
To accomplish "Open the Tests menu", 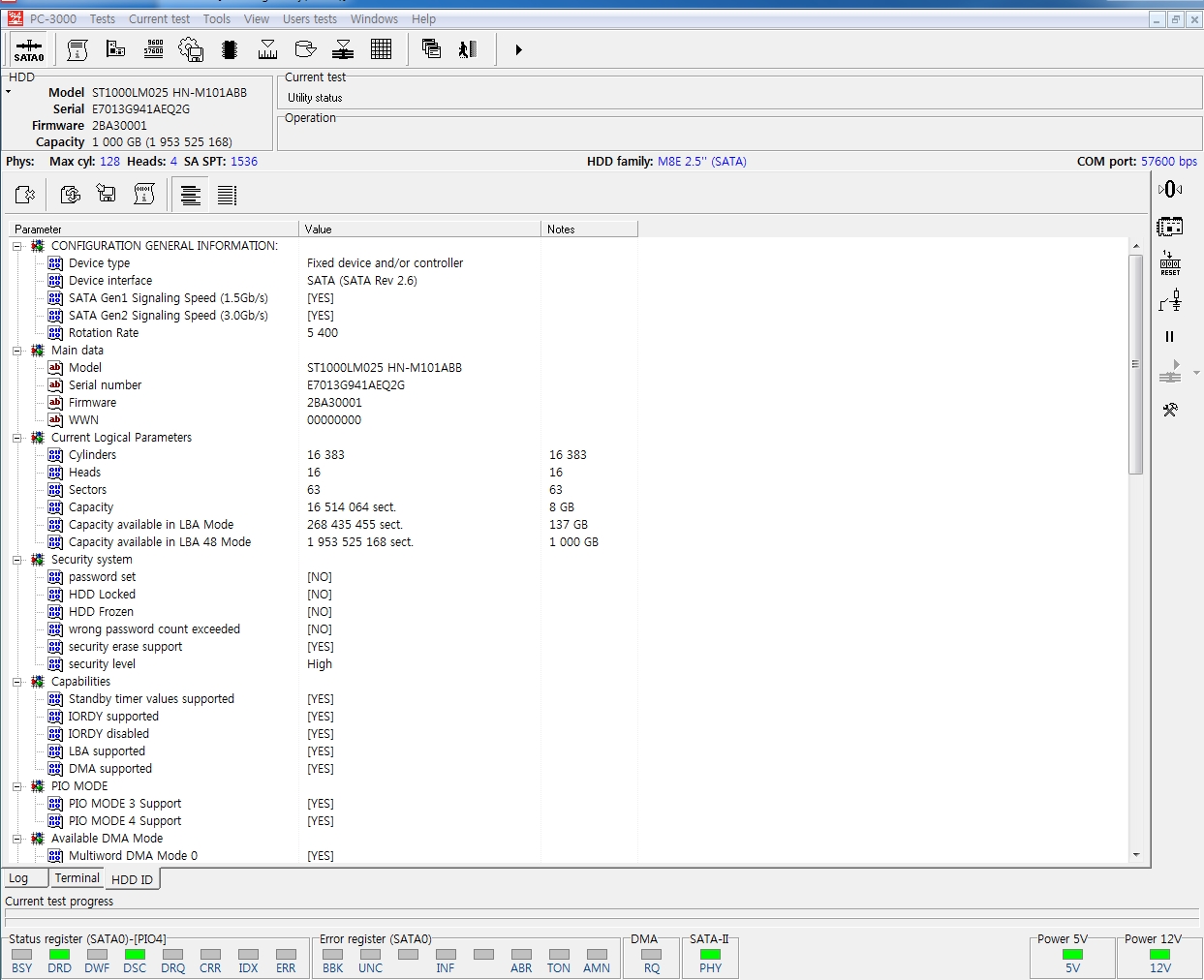I will [102, 18].
